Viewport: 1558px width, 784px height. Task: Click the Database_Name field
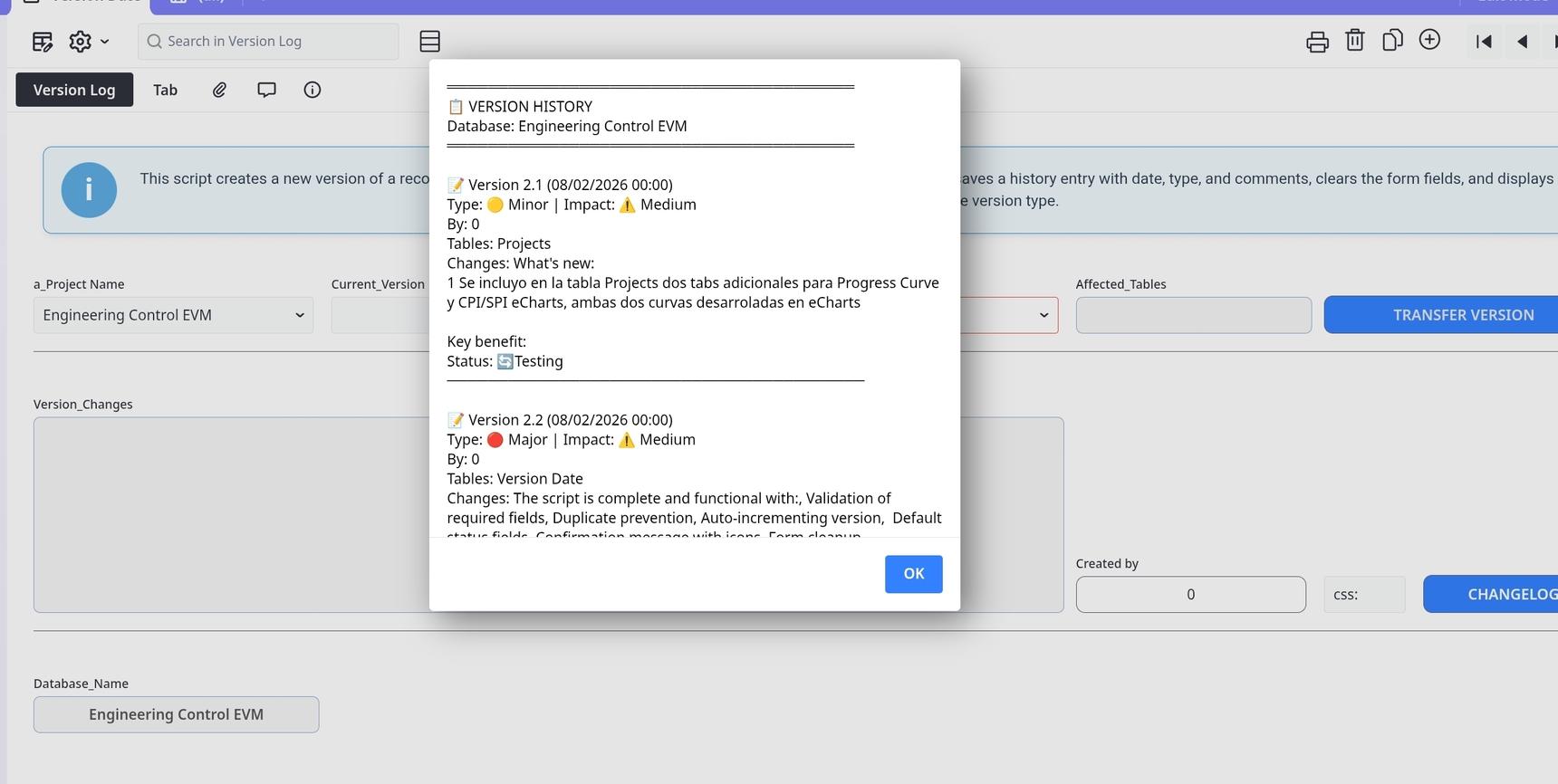[176, 714]
